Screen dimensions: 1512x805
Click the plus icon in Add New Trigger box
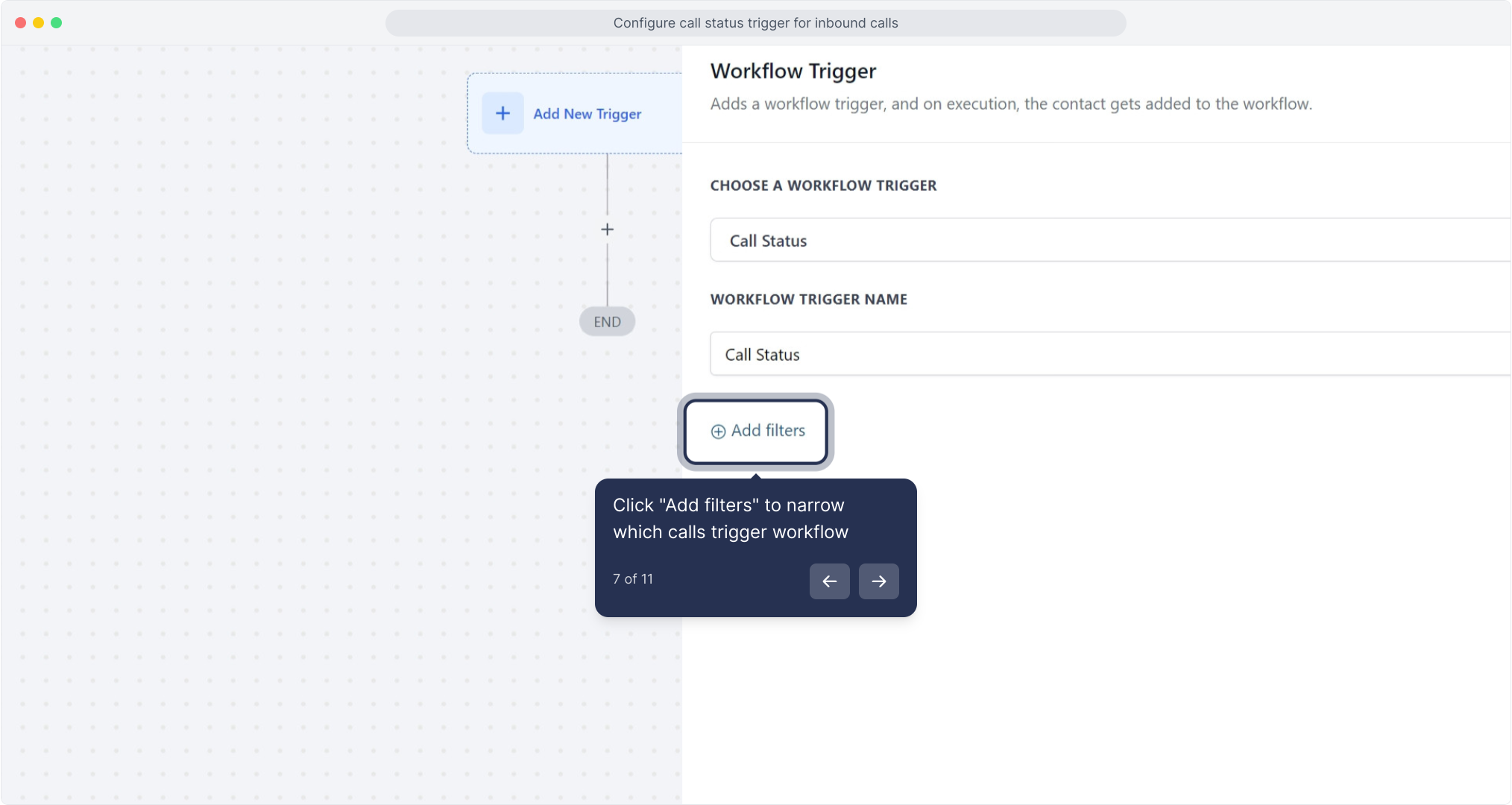point(503,113)
